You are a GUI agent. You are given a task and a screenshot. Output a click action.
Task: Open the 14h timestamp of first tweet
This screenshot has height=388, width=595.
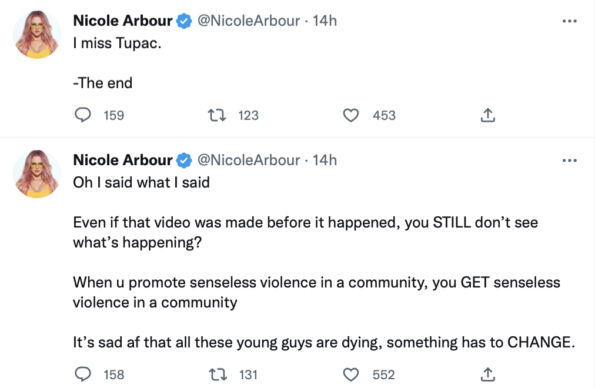[x=324, y=21]
